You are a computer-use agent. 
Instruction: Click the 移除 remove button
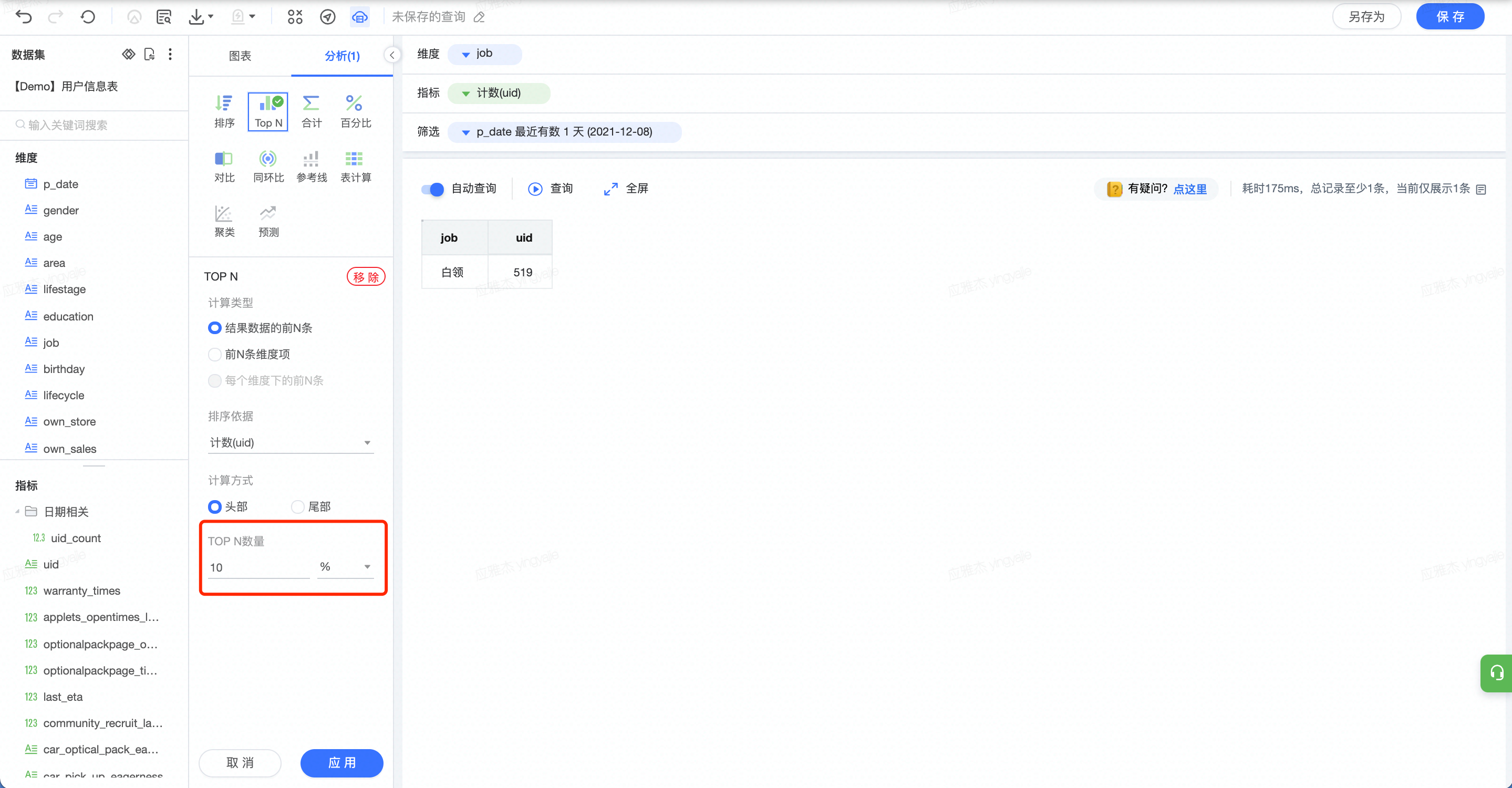click(366, 276)
